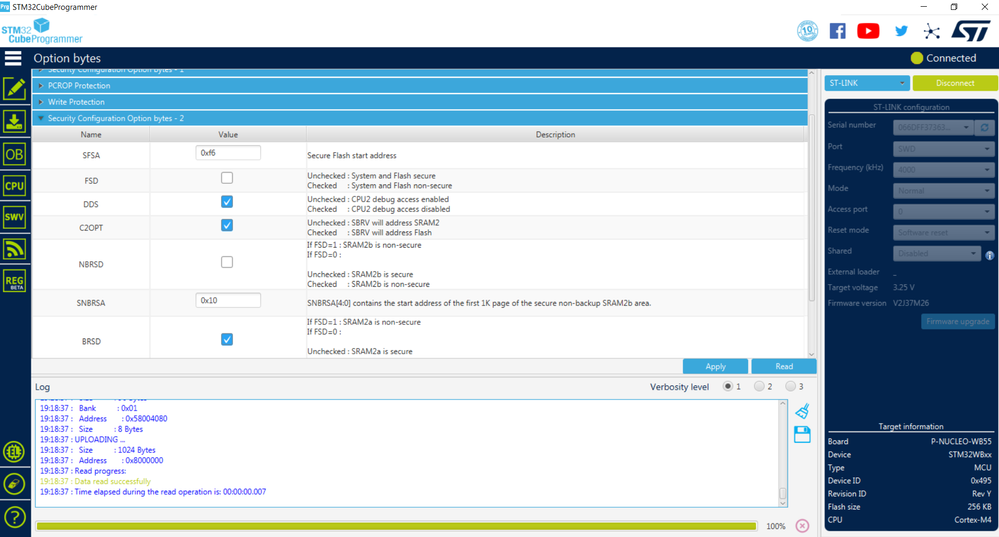
Task: Click the Firmware upgrade button
Action: pos(958,322)
